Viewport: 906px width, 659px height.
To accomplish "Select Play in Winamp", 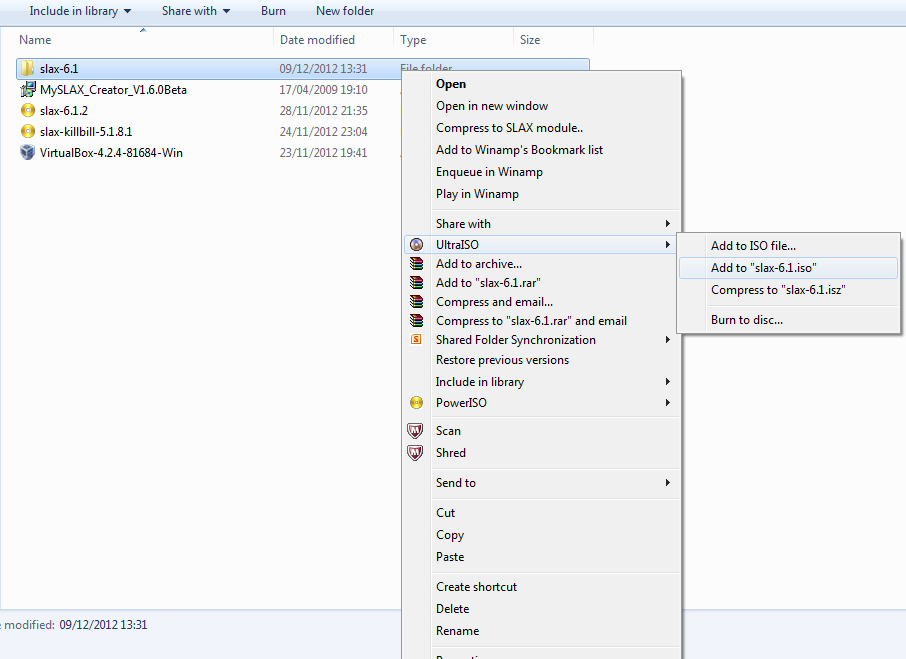I will coord(477,193).
